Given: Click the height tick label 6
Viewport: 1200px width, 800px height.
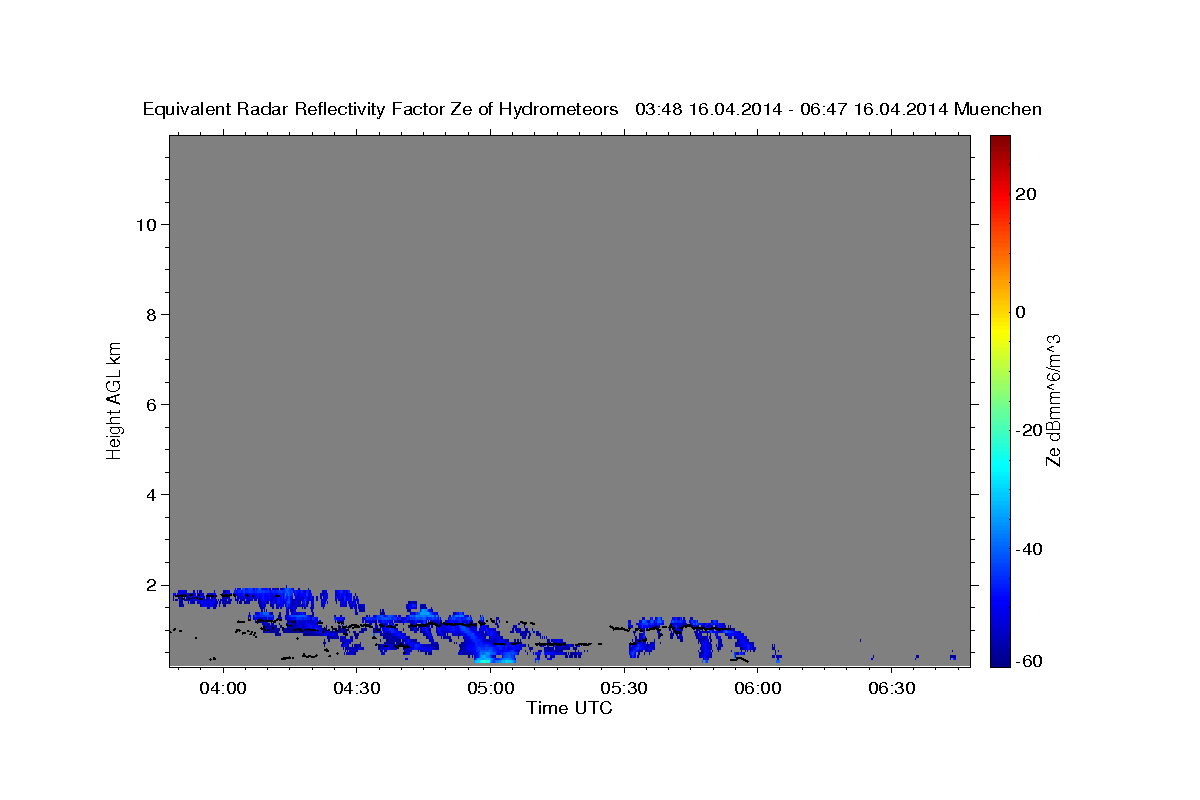Looking at the screenshot, I should click(x=152, y=404).
